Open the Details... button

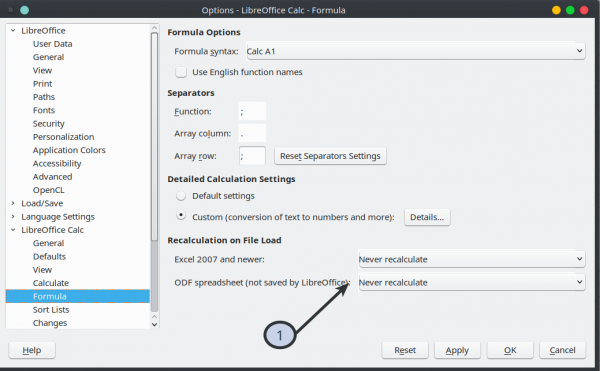click(x=427, y=217)
